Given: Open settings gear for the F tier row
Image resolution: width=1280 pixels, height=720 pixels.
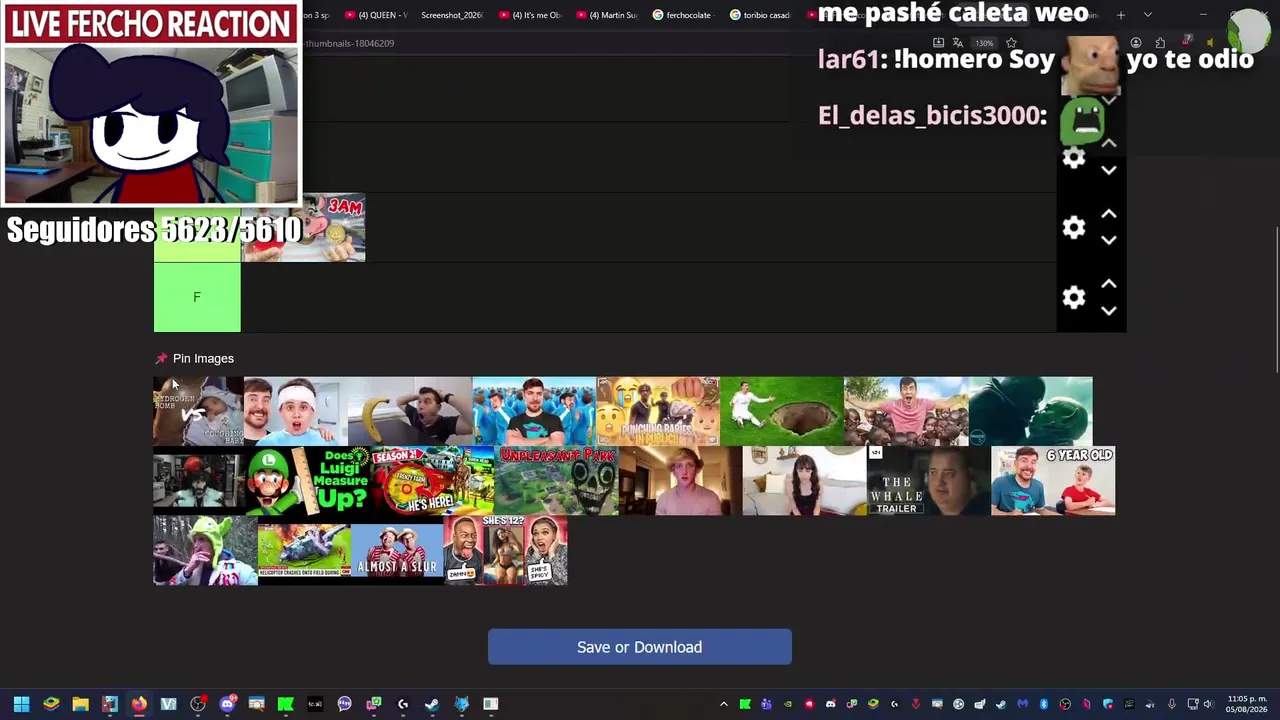Looking at the screenshot, I should 1074,297.
